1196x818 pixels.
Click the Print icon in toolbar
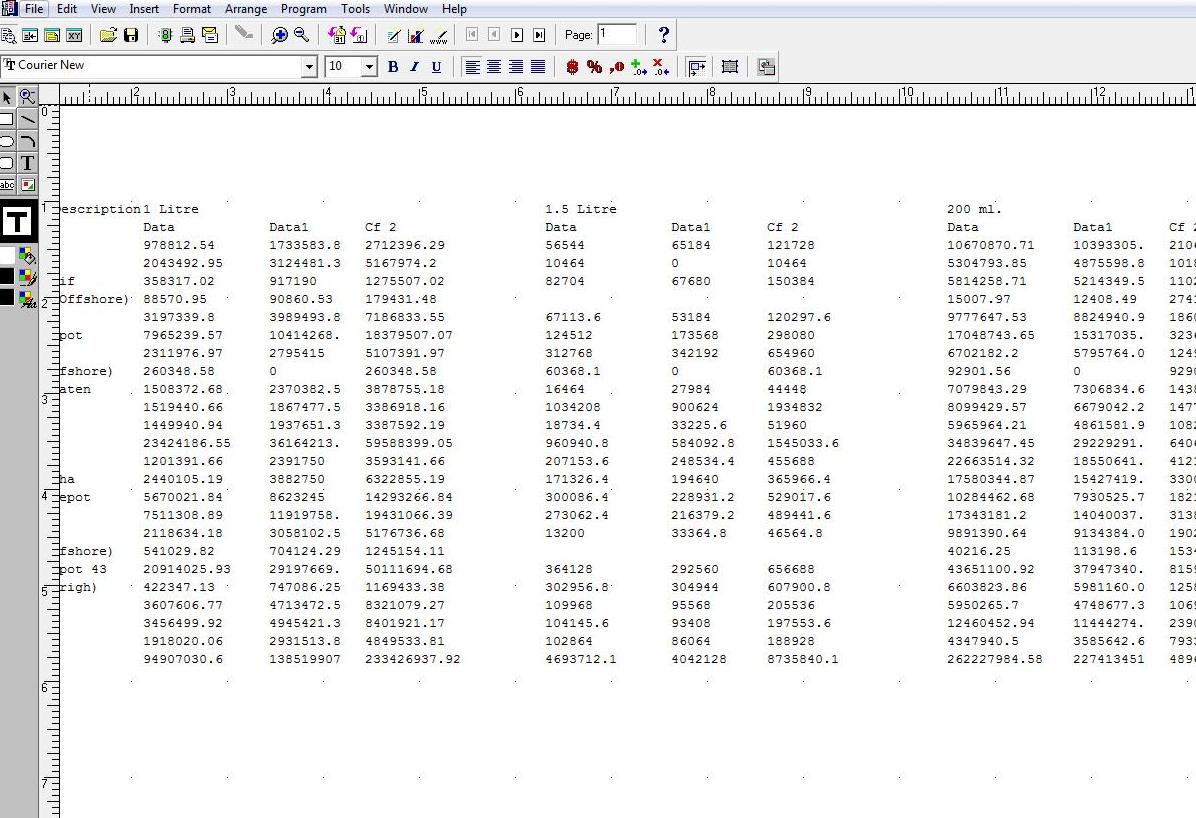click(188, 35)
